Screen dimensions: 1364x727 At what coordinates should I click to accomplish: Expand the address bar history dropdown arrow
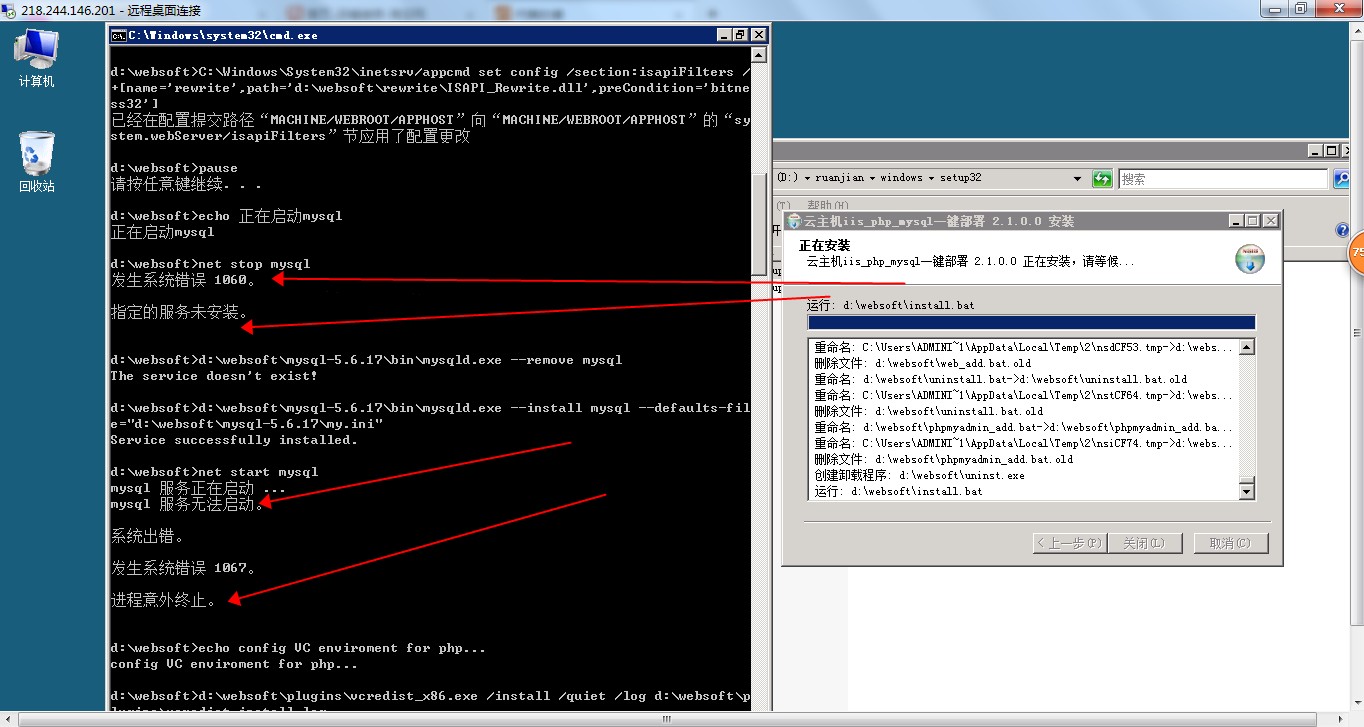pos(1077,179)
